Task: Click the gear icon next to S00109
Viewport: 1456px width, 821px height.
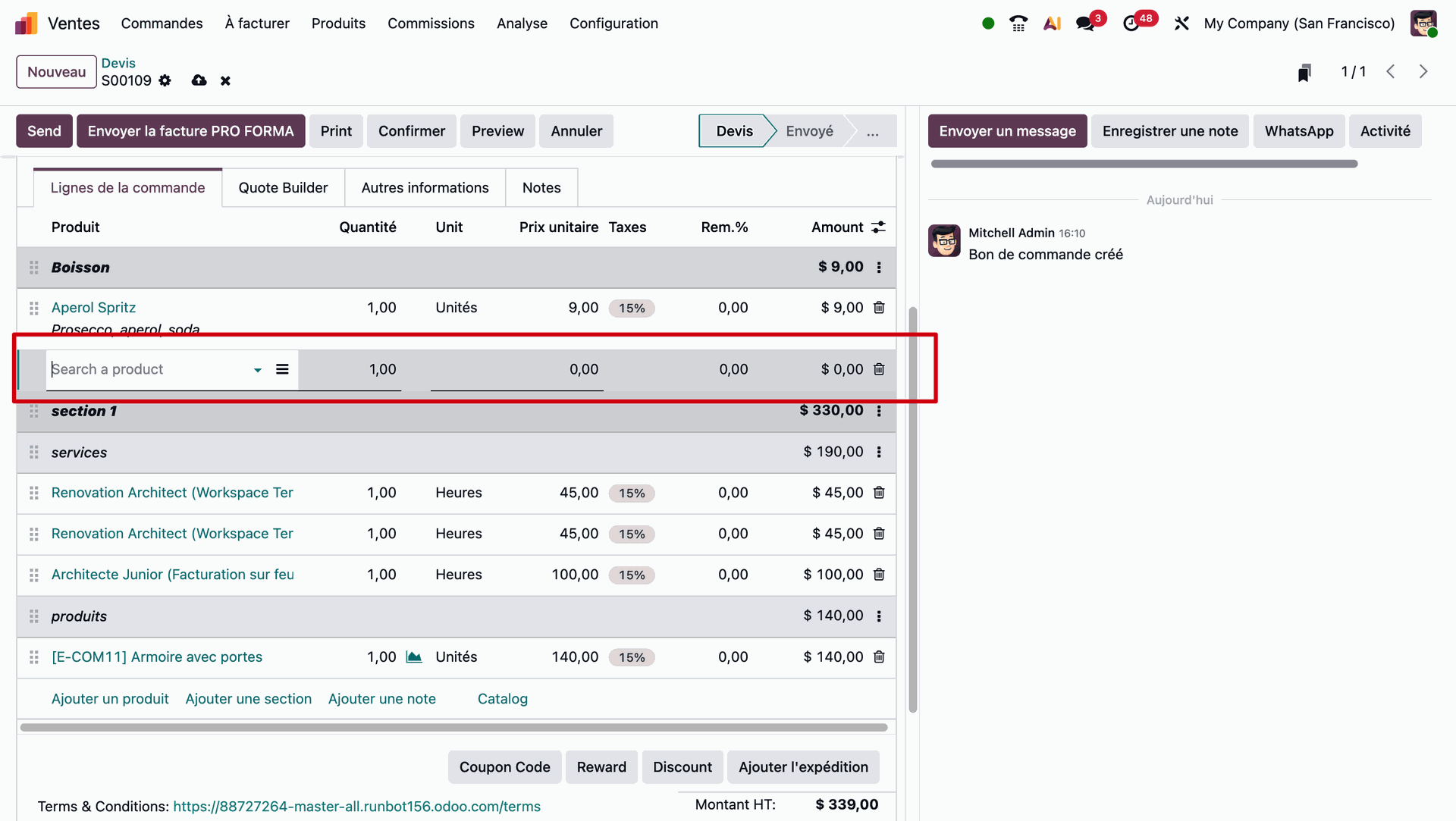Action: click(x=165, y=80)
